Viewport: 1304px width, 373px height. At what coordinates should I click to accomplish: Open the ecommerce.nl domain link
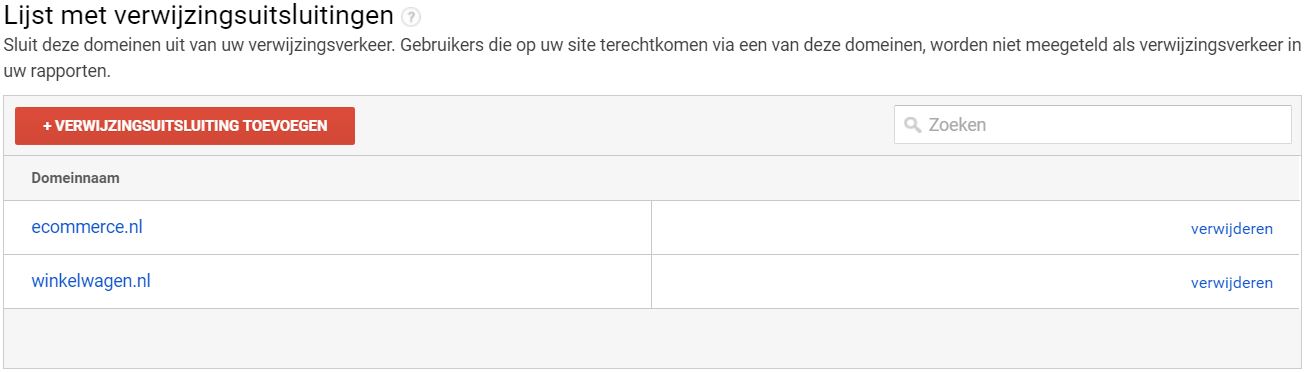87,227
